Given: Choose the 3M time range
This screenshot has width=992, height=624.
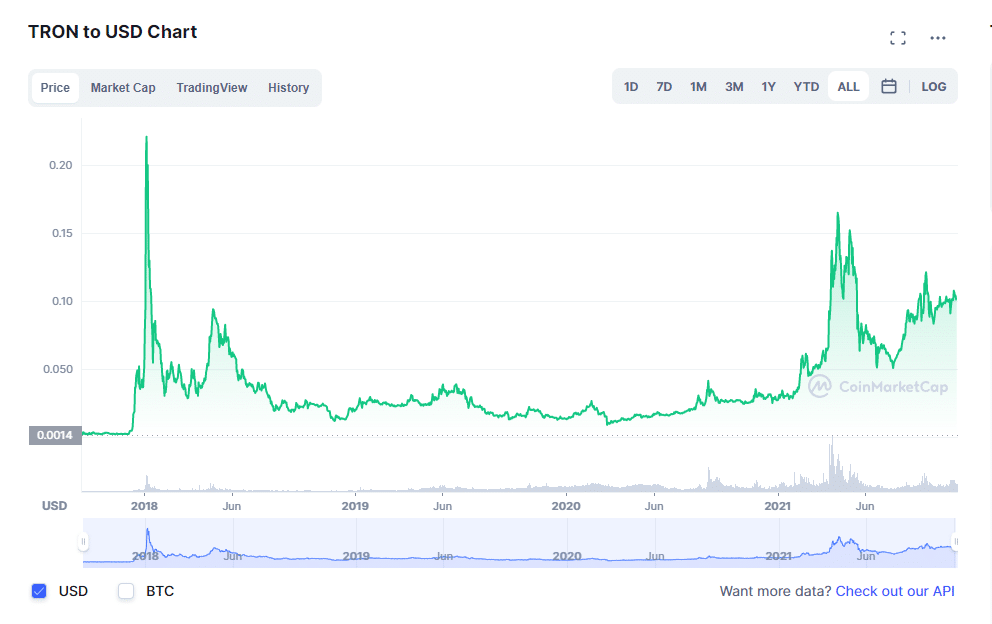Looking at the screenshot, I should pos(734,87).
